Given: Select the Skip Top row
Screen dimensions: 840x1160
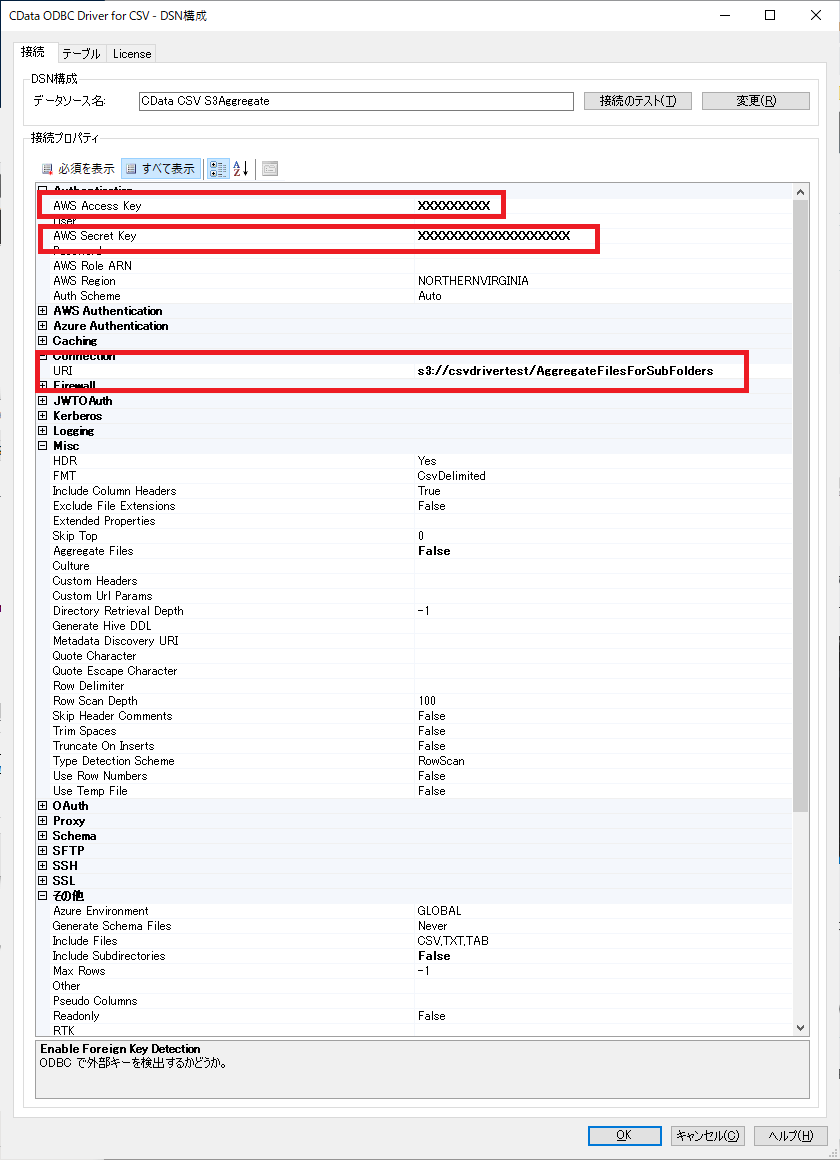Looking at the screenshot, I should pyautogui.click(x=414, y=536).
